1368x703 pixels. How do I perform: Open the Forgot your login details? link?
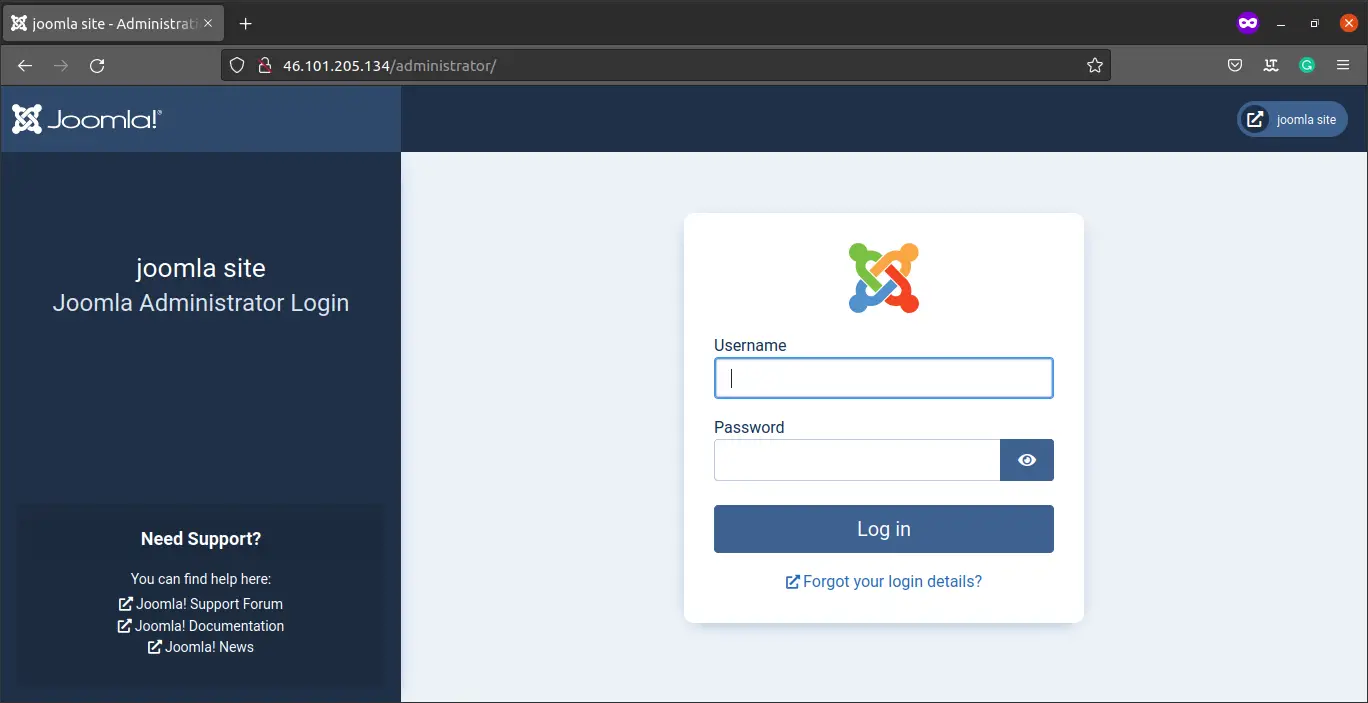tap(884, 581)
